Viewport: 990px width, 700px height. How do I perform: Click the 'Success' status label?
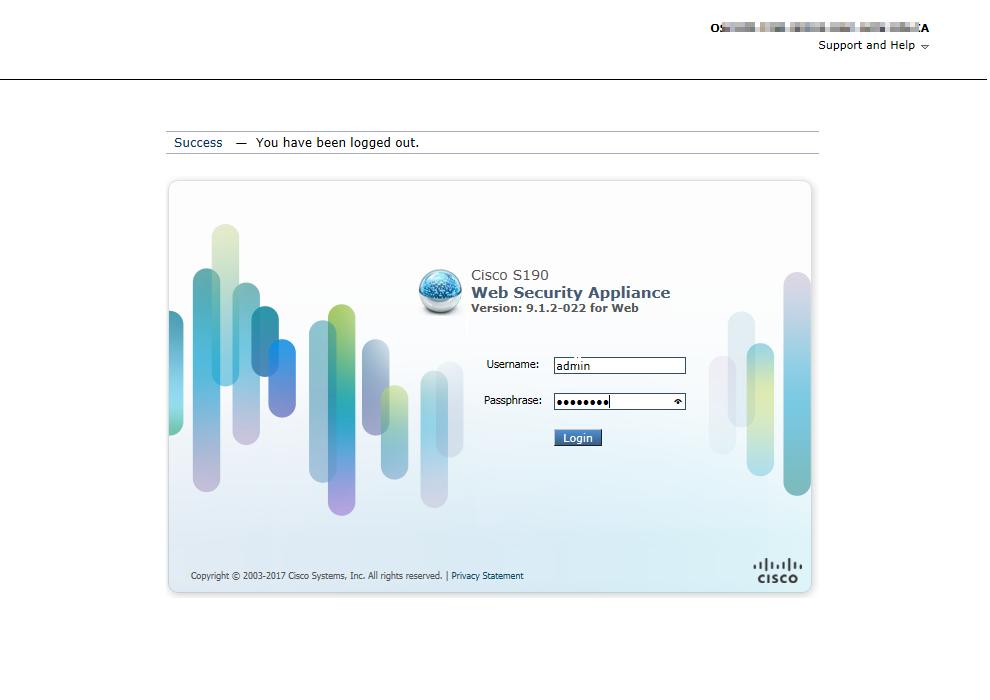[x=198, y=143]
